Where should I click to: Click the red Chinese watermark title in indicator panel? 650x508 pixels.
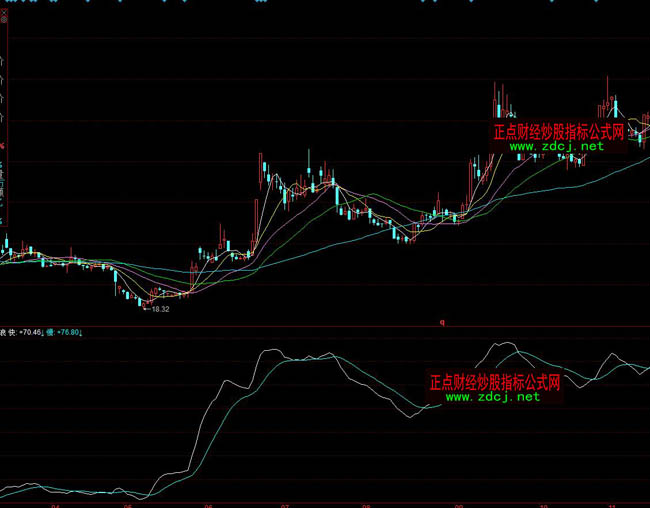point(493,381)
